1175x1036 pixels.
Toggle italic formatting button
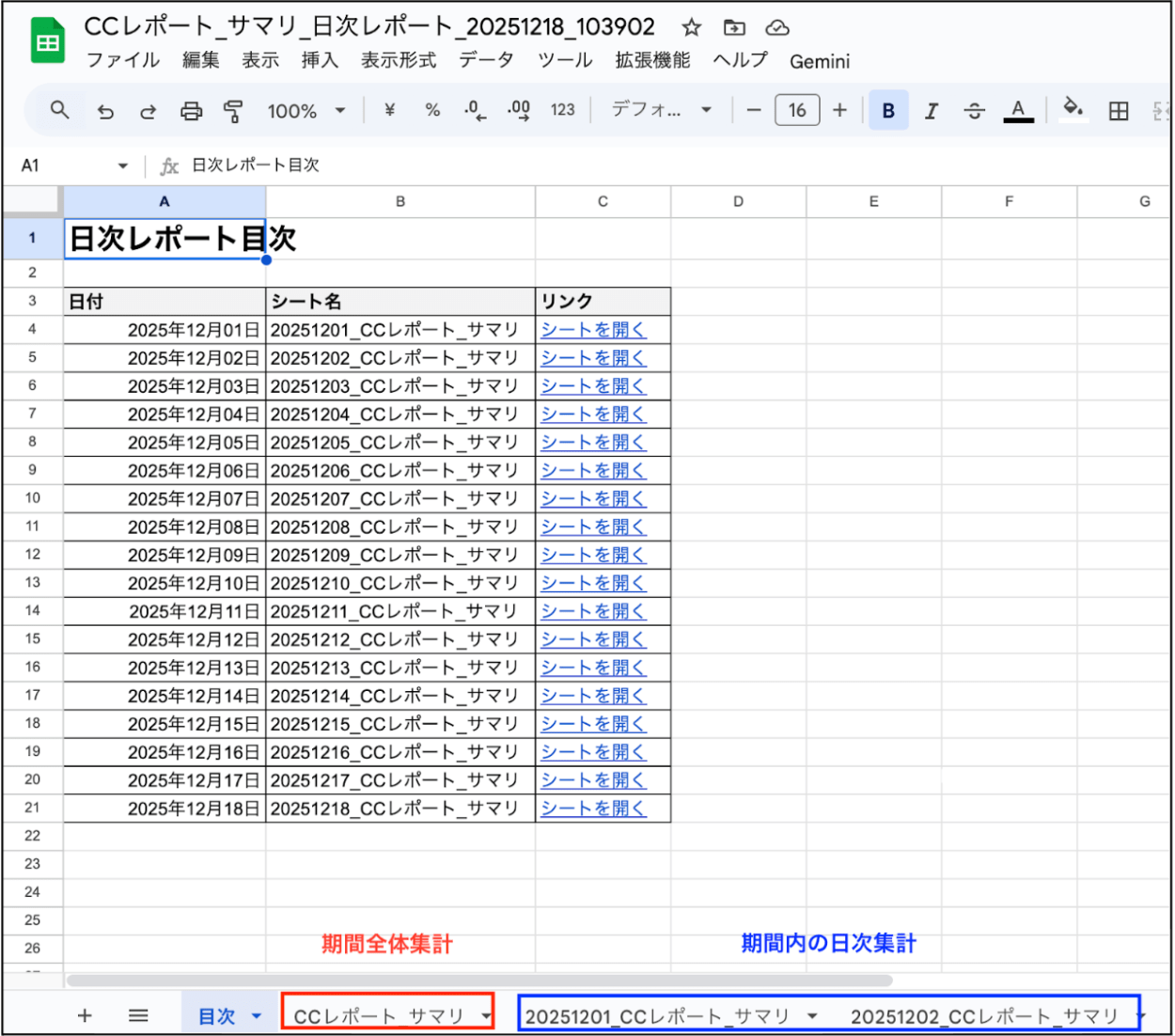pyautogui.click(x=931, y=111)
